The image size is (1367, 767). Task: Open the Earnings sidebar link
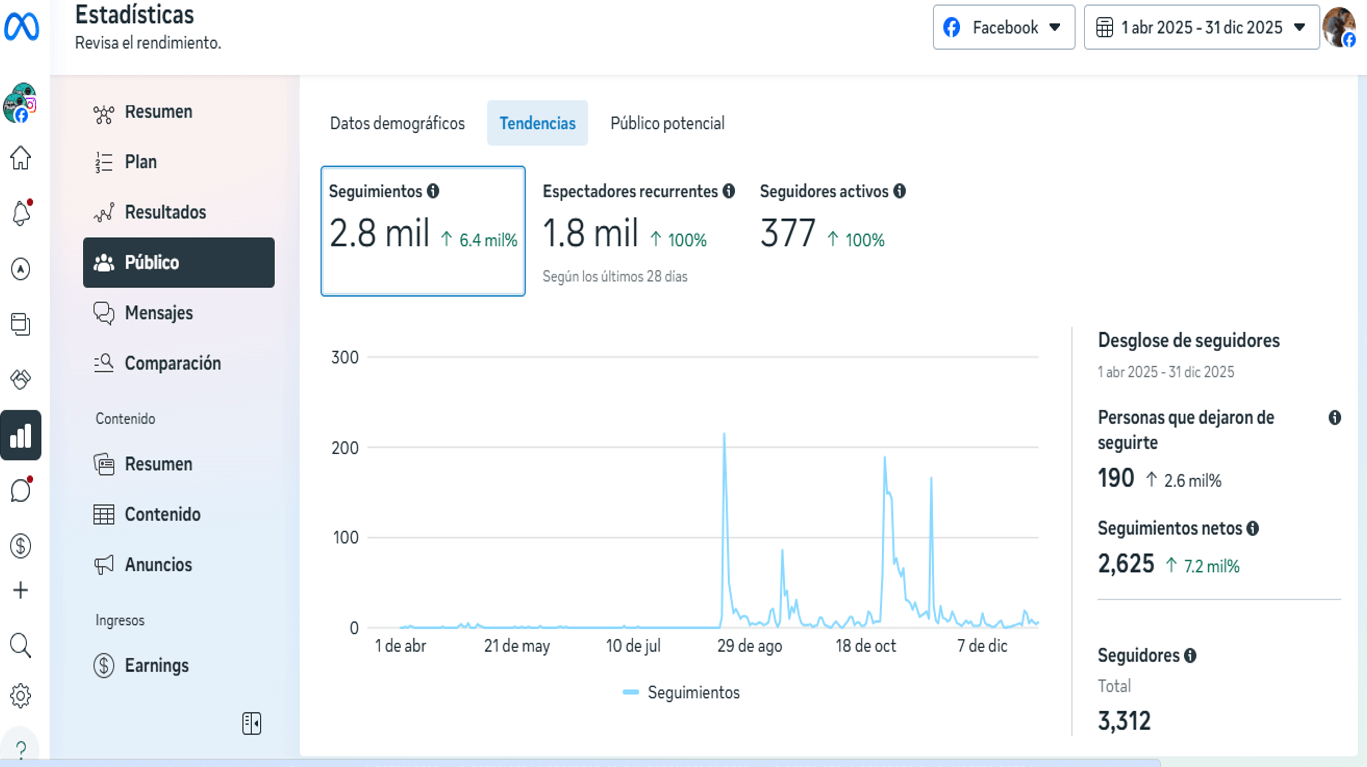(156, 665)
